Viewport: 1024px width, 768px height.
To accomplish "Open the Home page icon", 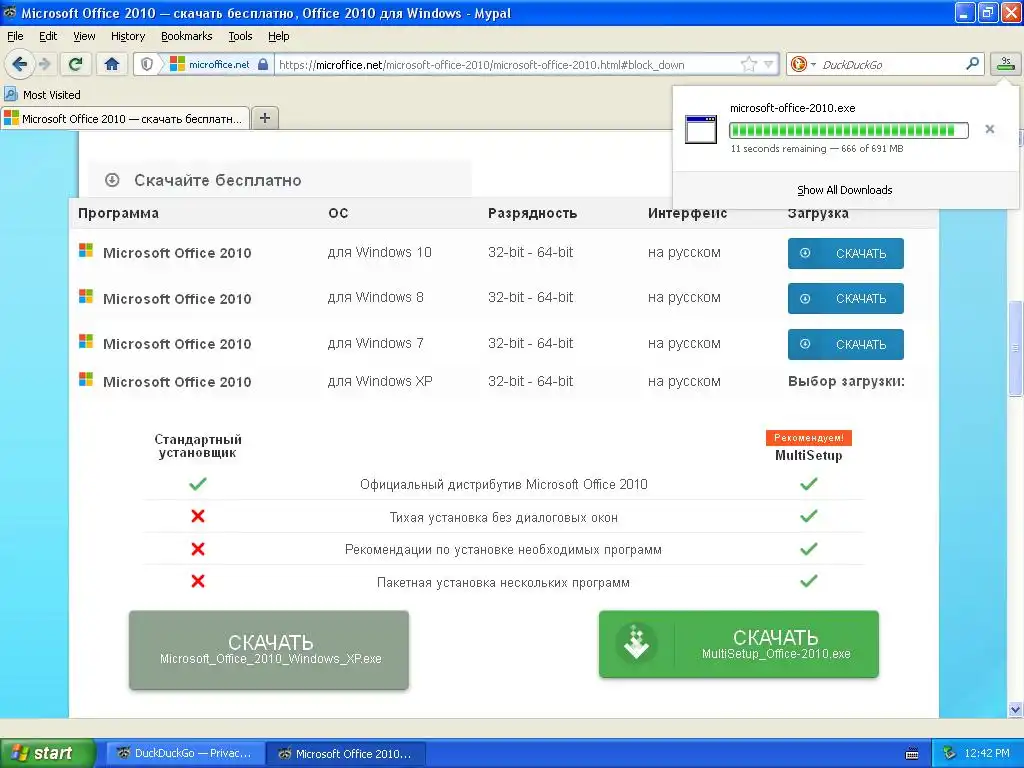I will pyautogui.click(x=112, y=64).
